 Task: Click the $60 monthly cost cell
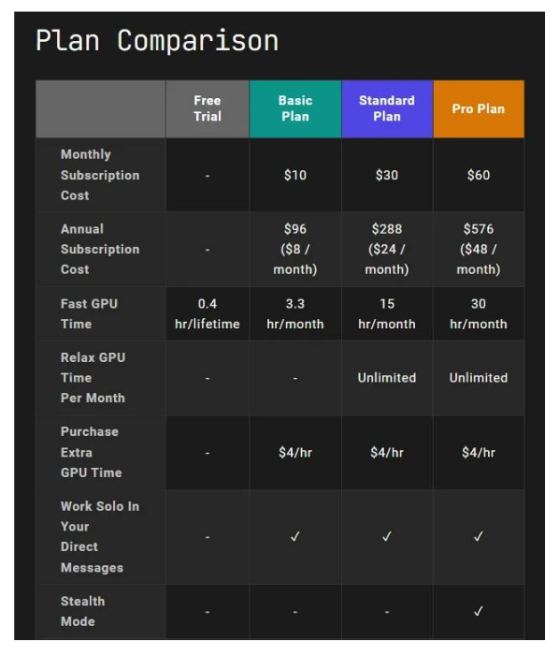479,175
